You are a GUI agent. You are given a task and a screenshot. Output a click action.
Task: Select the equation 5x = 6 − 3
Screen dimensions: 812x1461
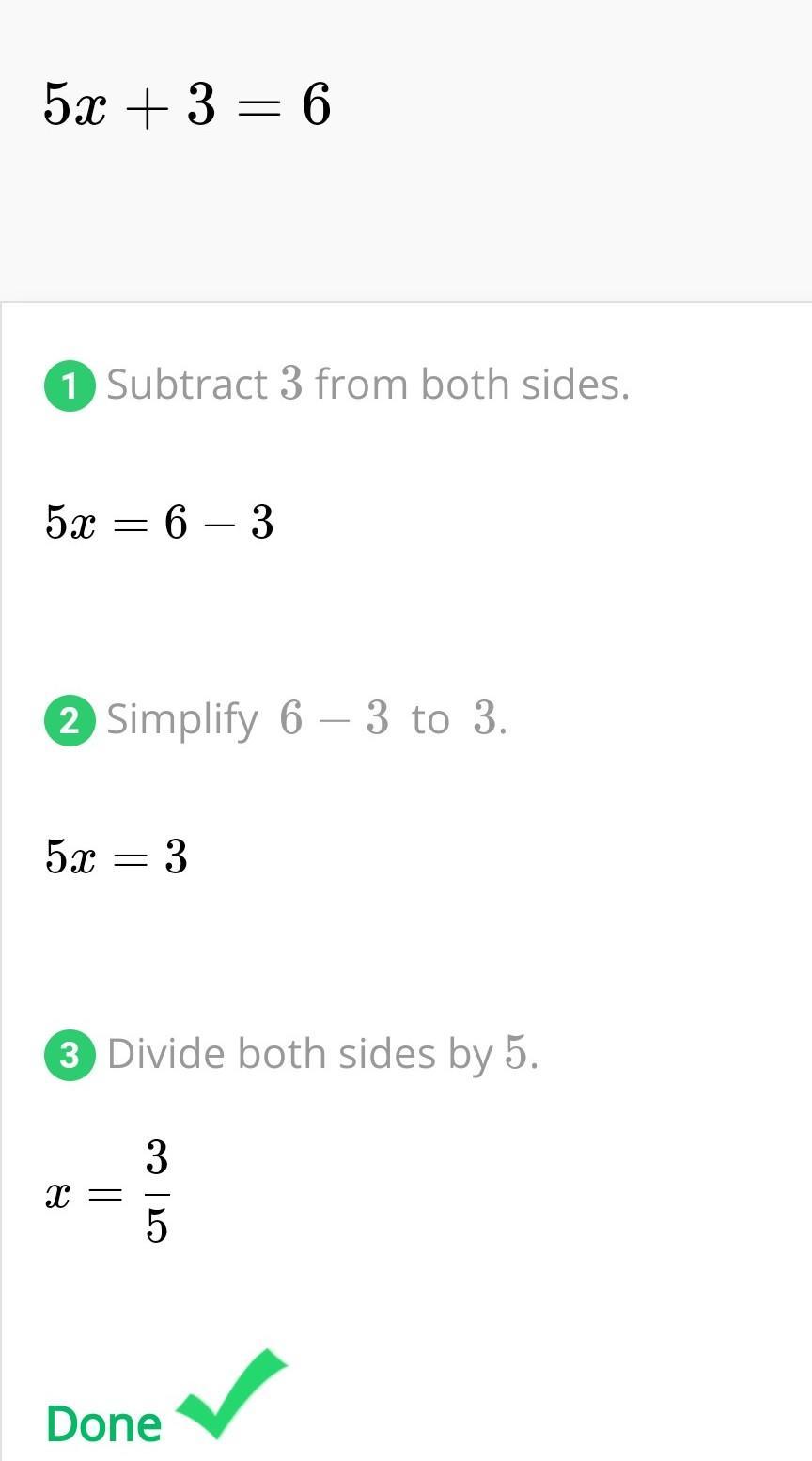[x=159, y=522]
